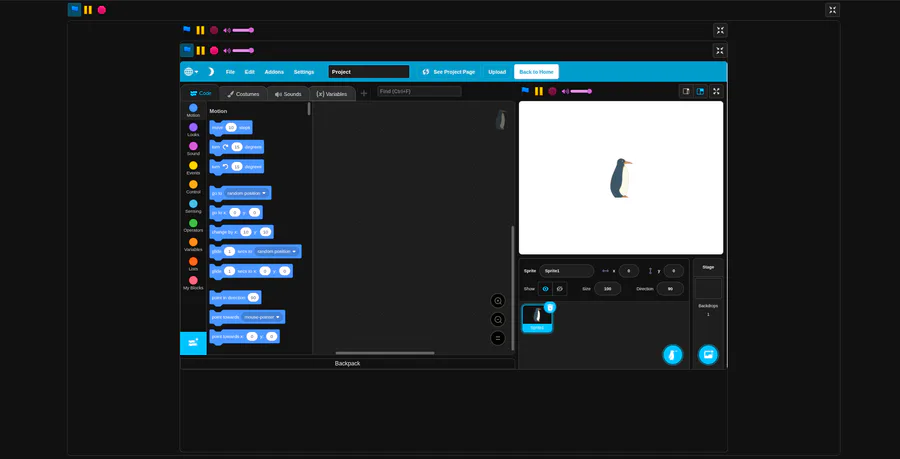Click Back to Home button

point(536,72)
